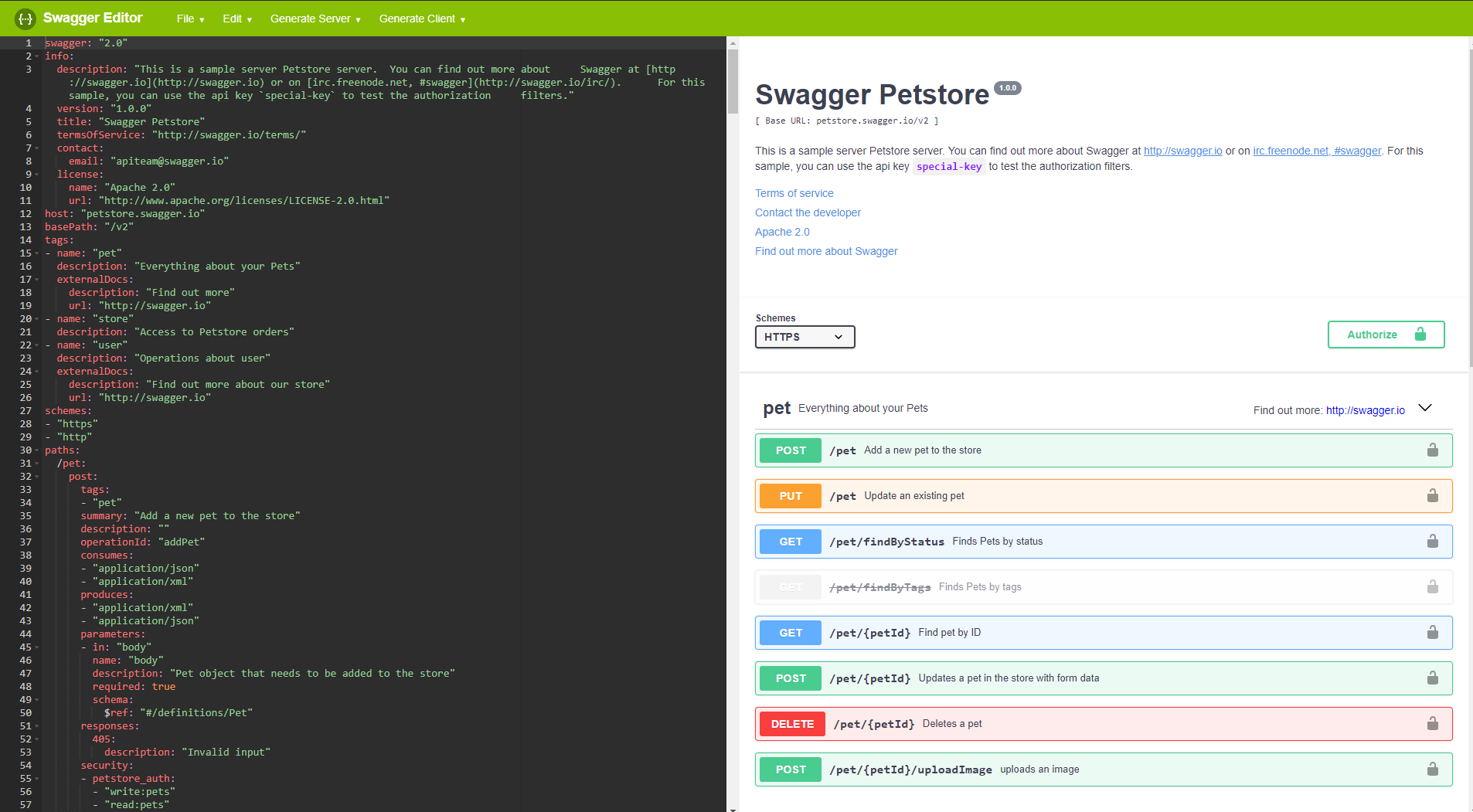1473x812 pixels.
Task: Place cursor on operationId: "addPet" line
Action: (142, 542)
